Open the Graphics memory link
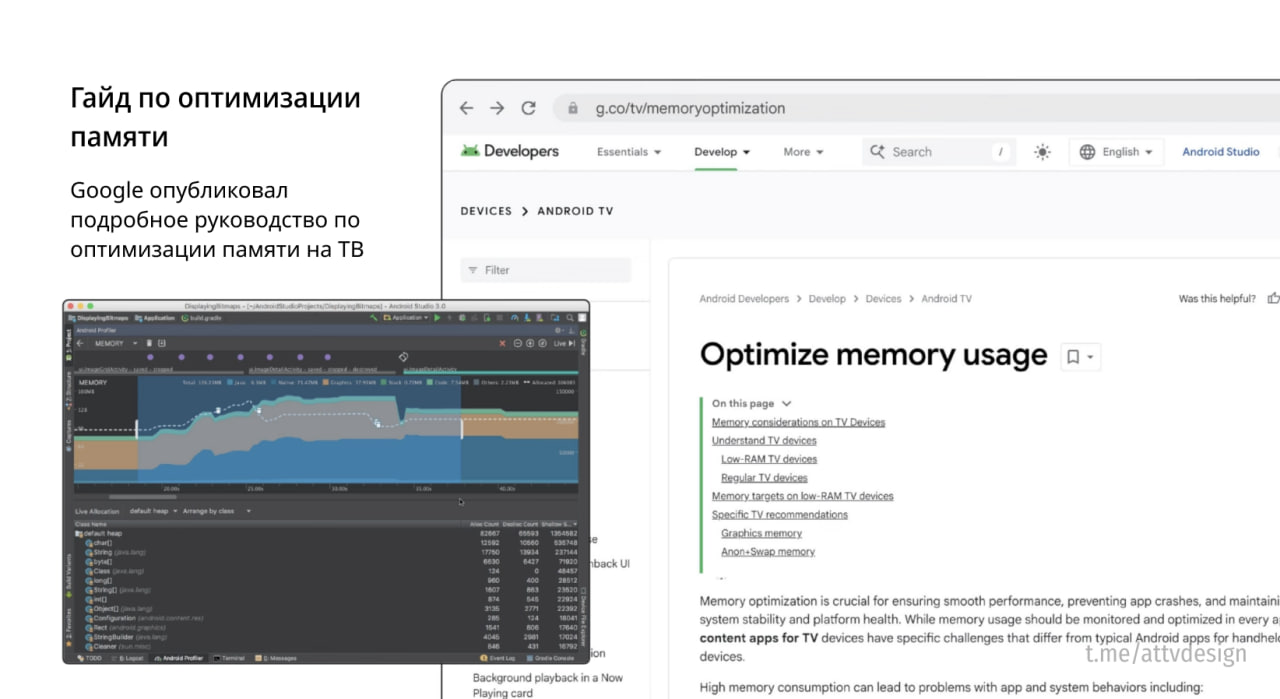Viewport: 1280px width, 699px height. [x=761, y=533]
